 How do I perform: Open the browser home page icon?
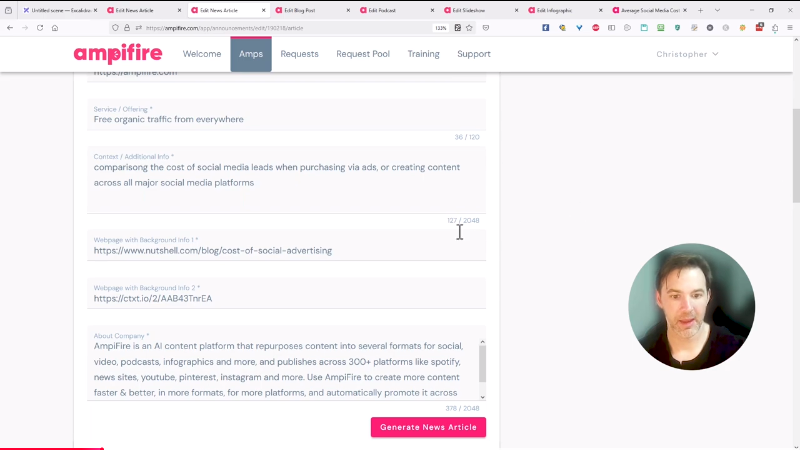coord(55,28)
